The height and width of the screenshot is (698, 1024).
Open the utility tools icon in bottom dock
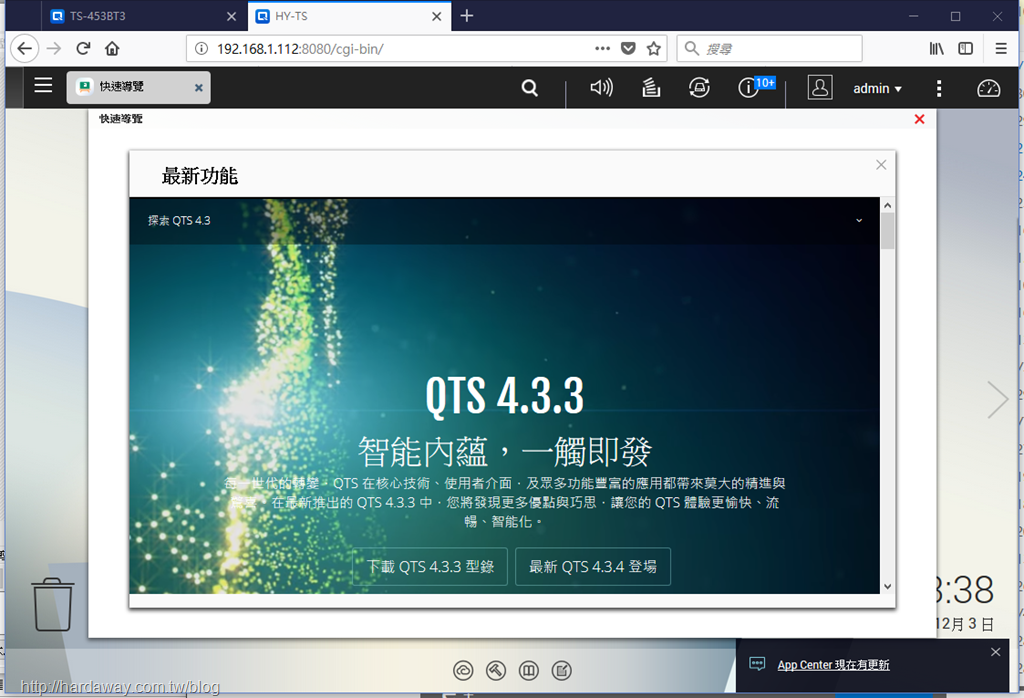[x=496, y=670]
